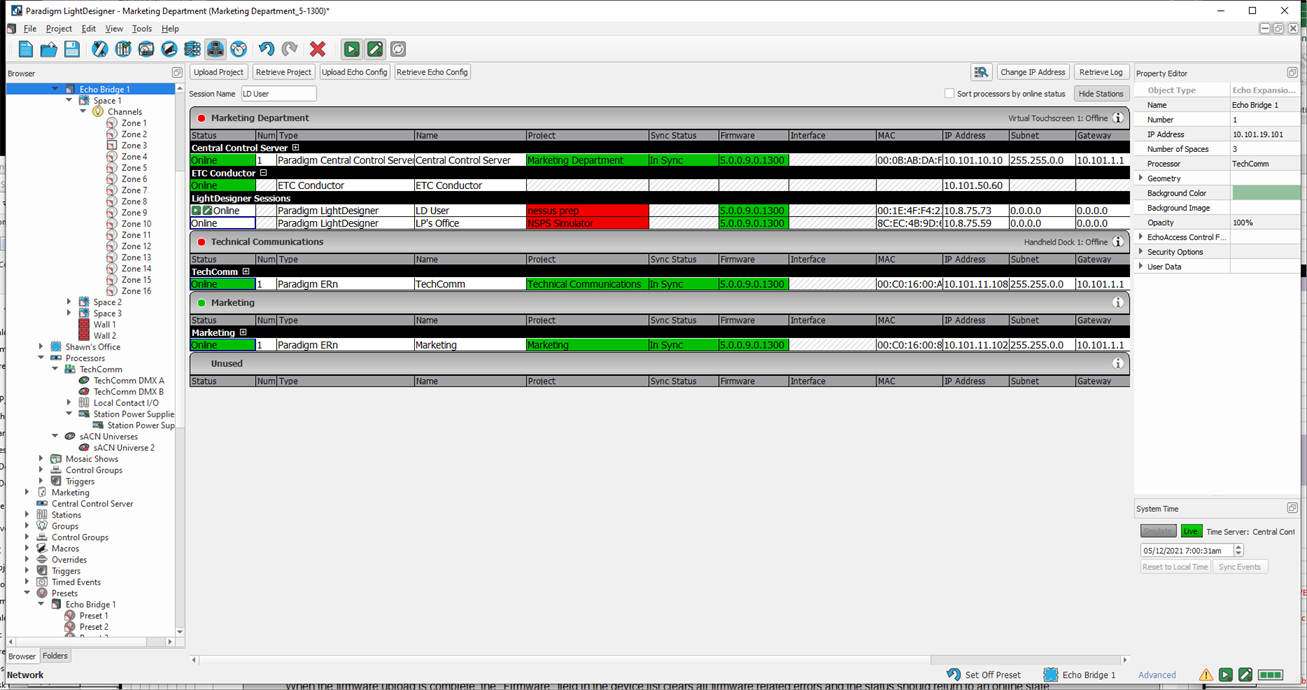Click the Change IP Address button

tap(1033, 72)
